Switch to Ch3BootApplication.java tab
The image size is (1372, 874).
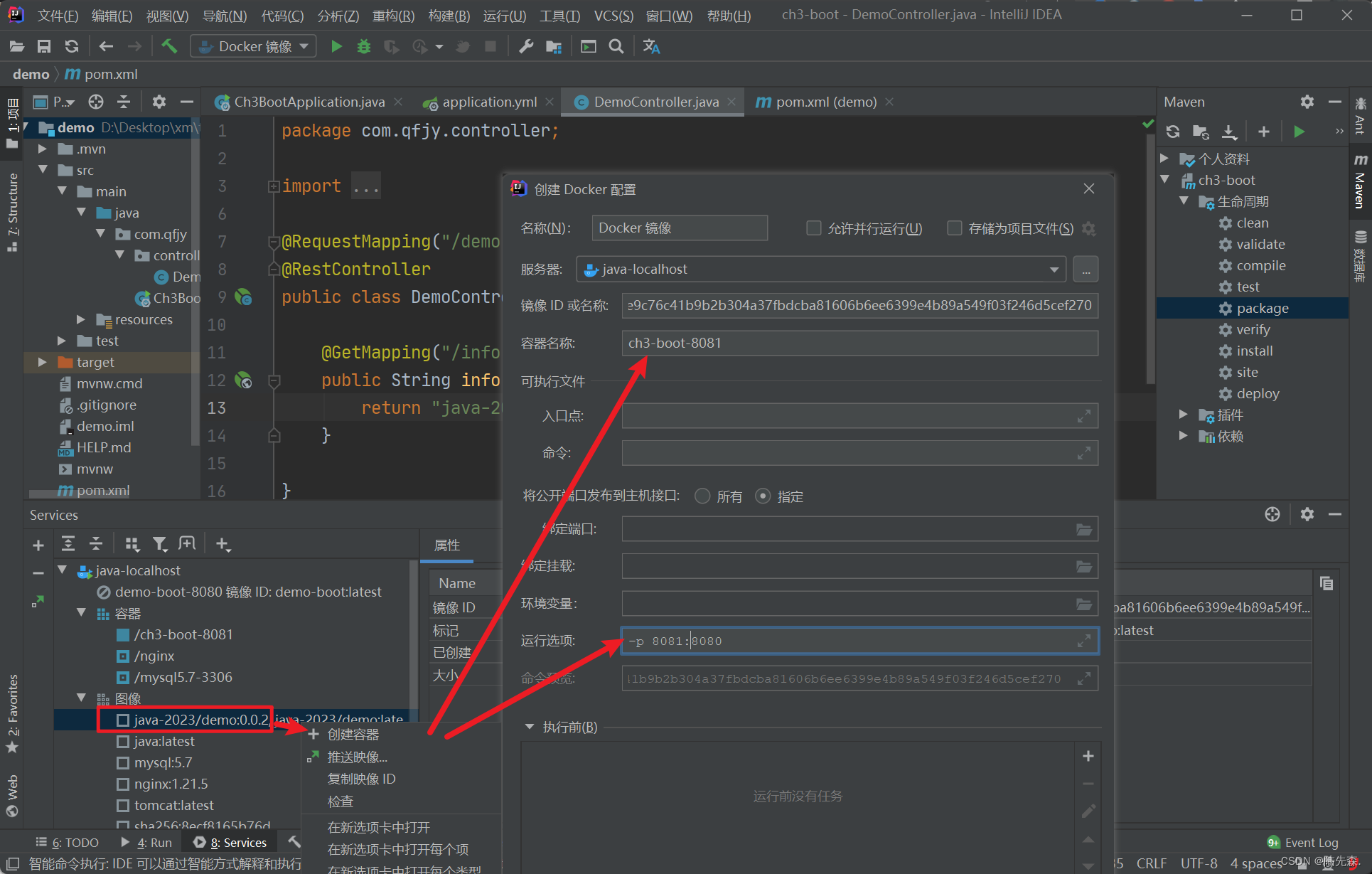[x=309, y=102]
